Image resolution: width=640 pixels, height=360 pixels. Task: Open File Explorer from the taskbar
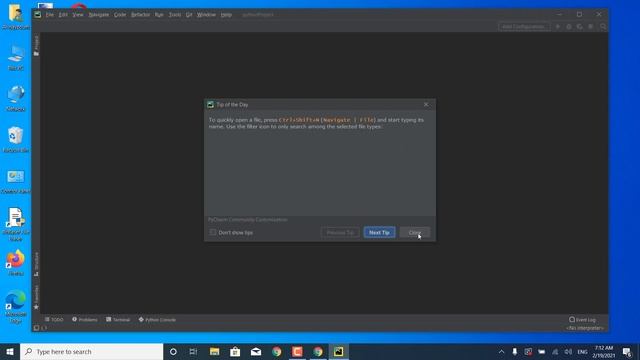coord(214,351)
